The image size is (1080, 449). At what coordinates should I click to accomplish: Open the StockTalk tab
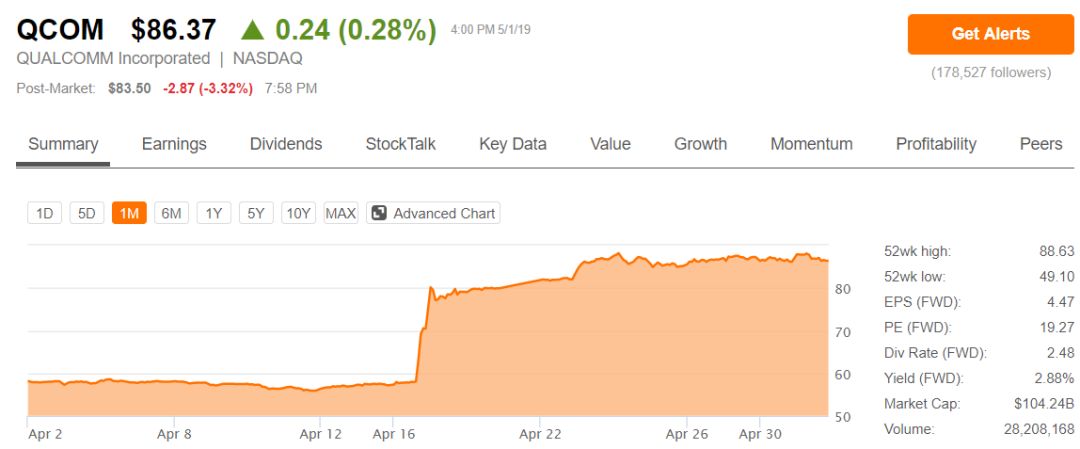point(401,144)
